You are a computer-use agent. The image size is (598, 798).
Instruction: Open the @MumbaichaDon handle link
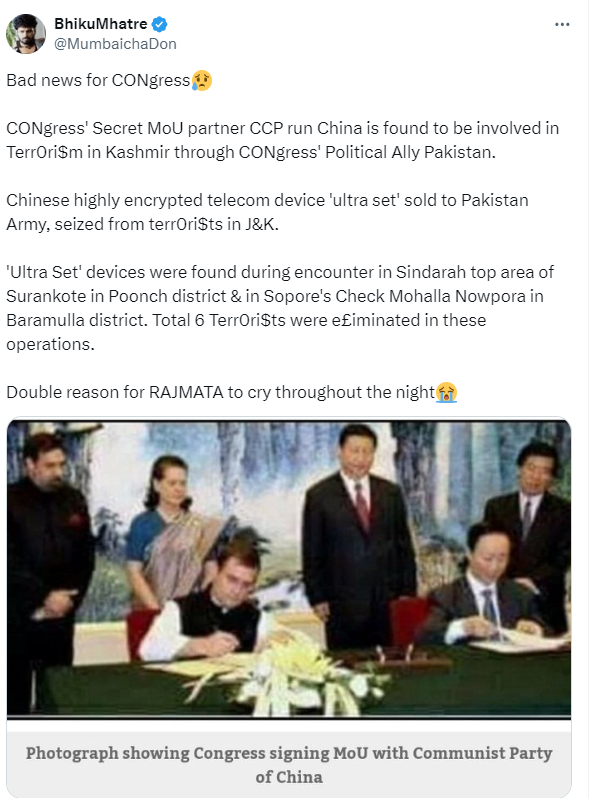pyautogui.click(x=115, y=44)
